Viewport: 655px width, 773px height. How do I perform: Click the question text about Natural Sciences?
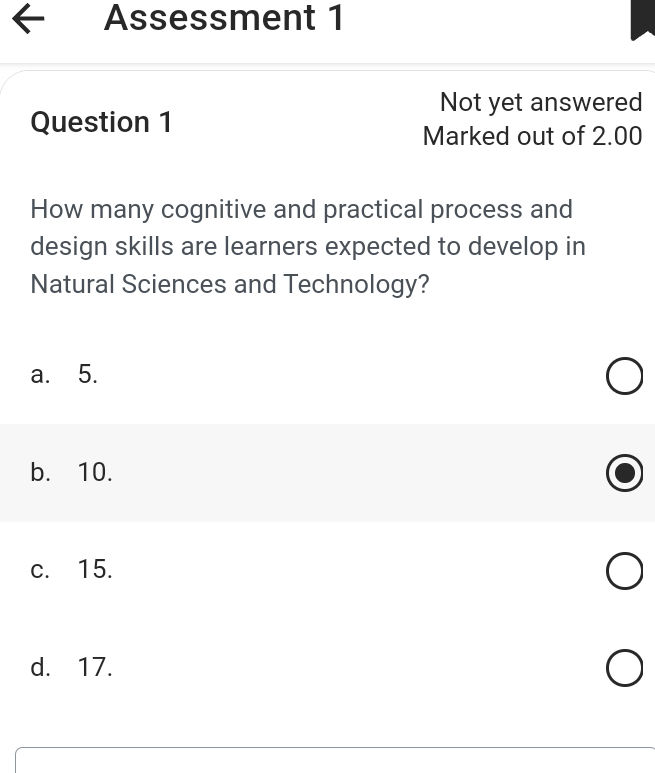coord(308,247)
